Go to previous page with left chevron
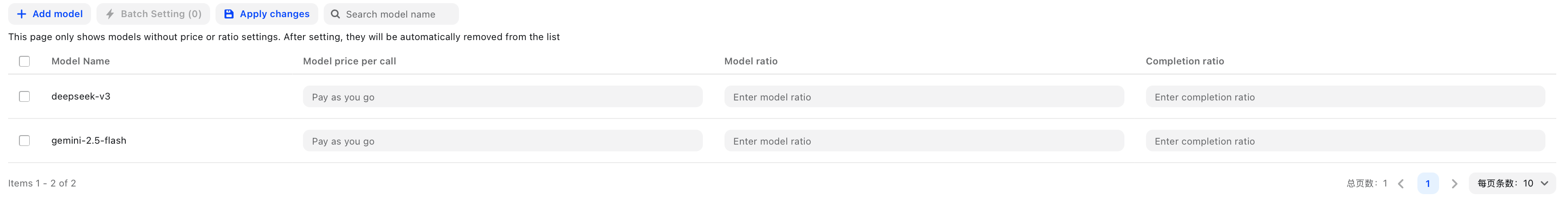Image resolution: width=1568 pixels, height=209 pixels. pyautogui.click(x=1401, y=183)
